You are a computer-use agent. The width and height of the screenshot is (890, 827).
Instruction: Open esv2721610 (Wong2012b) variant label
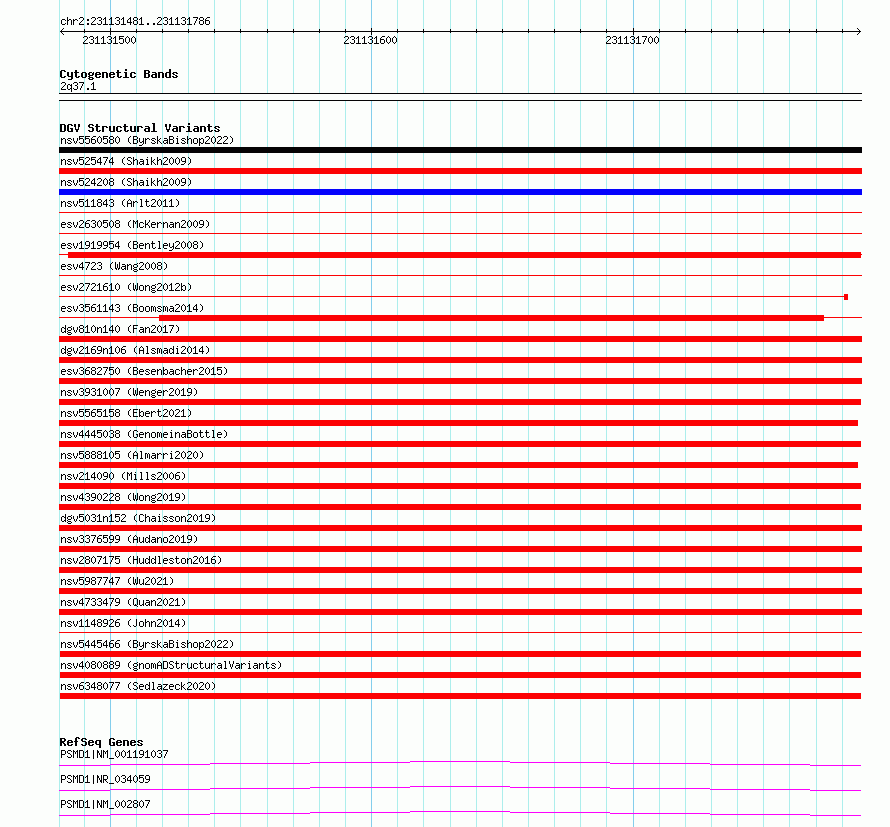click(126, 287)
